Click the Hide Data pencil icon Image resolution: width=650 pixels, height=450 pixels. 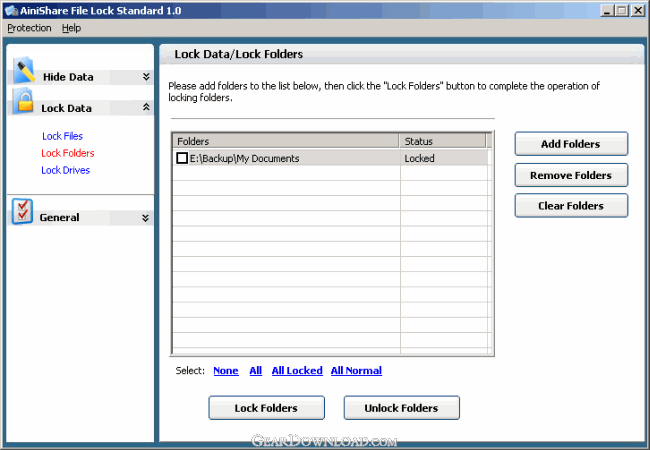[24, 70]
